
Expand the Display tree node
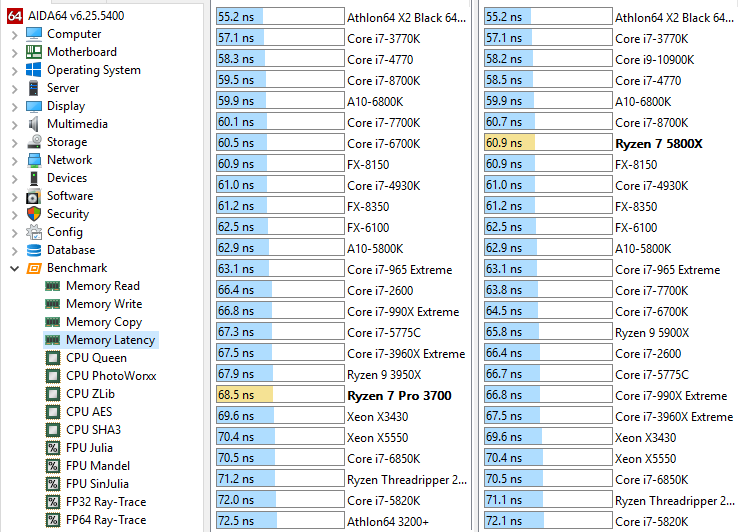(x=15, y=107)
